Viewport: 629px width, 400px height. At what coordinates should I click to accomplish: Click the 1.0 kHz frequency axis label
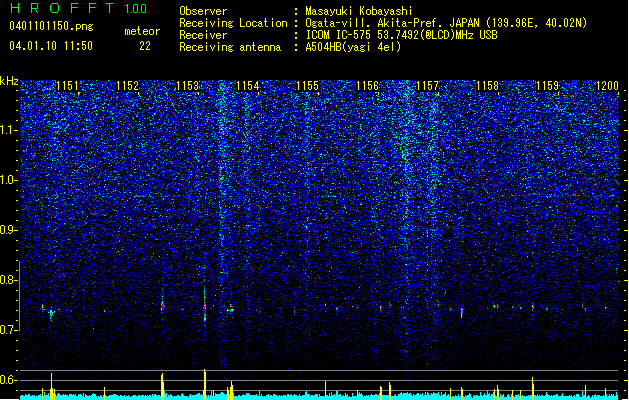pyautogui.click(x=9, y=180)
